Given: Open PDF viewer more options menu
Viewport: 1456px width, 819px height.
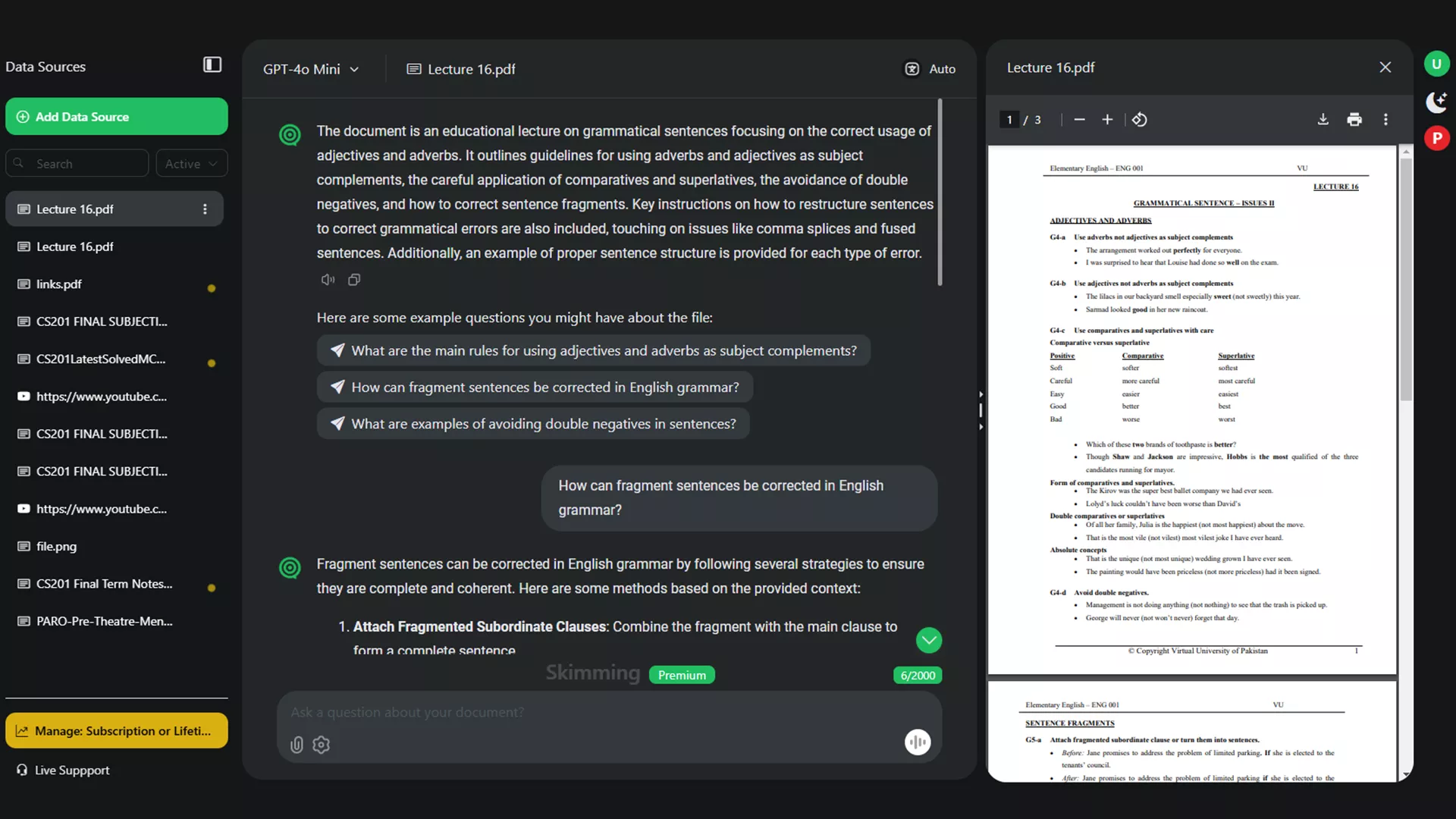Looking at the screenshot, I should tap(1385, 120).
